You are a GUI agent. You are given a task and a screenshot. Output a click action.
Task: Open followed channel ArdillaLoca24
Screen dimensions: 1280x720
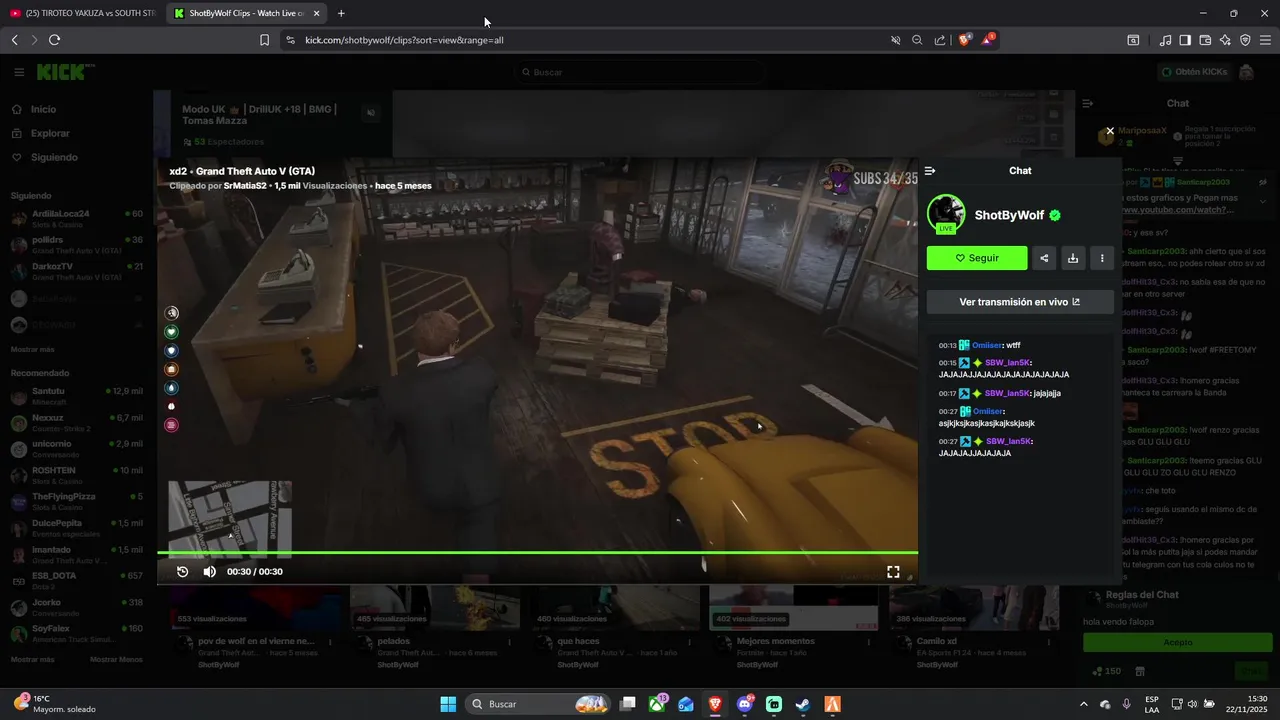[x=76, y=218]
